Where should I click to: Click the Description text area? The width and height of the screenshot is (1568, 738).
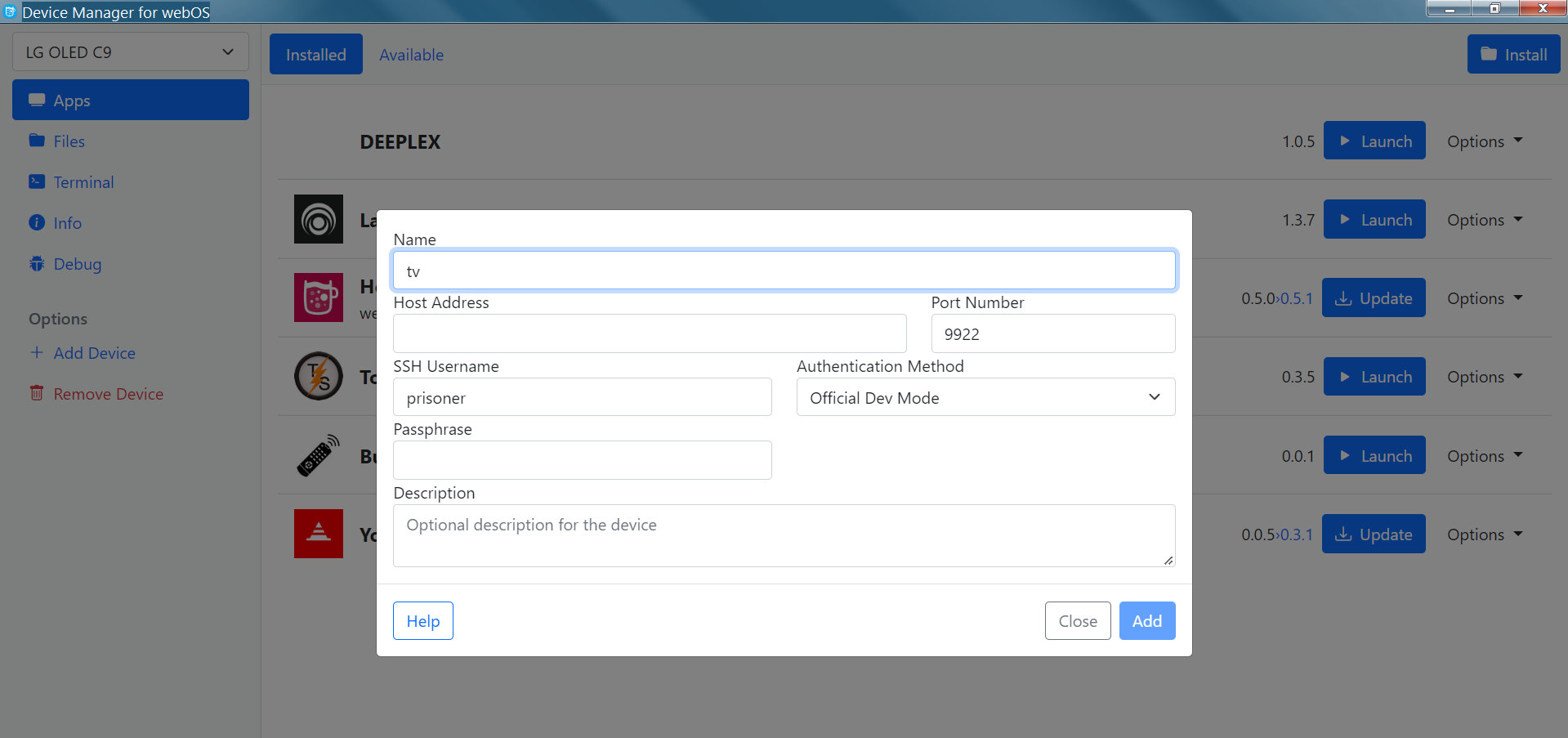[x=784, y=535]
